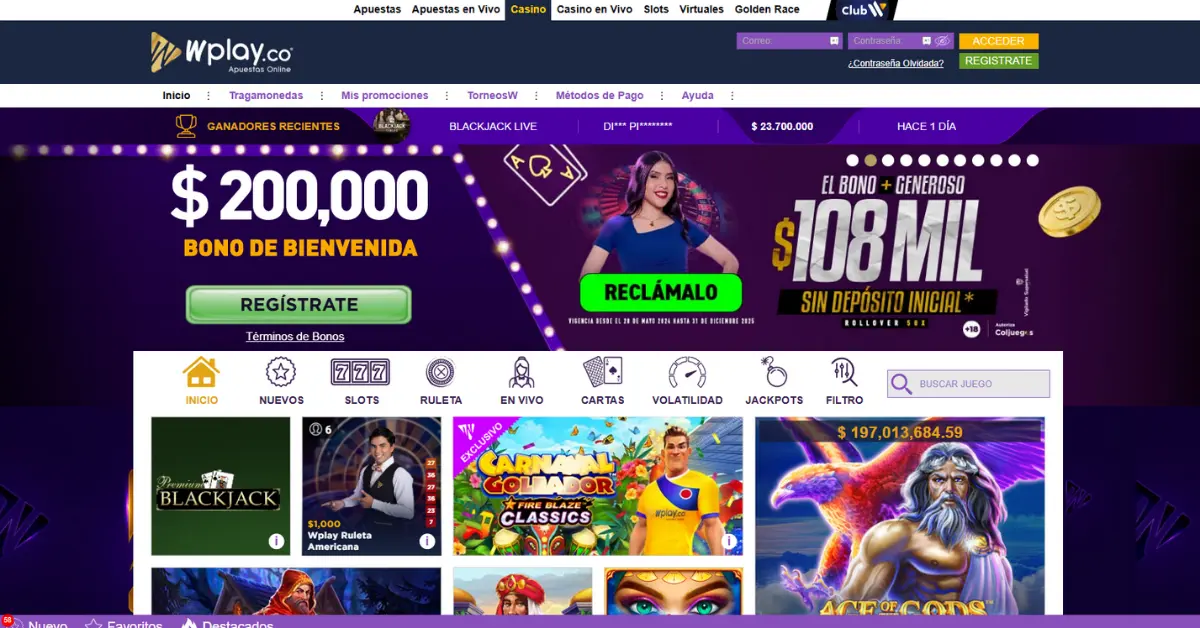Expand the Mis promociones submenu dots

pyautogui.click(x=447, y=96)
